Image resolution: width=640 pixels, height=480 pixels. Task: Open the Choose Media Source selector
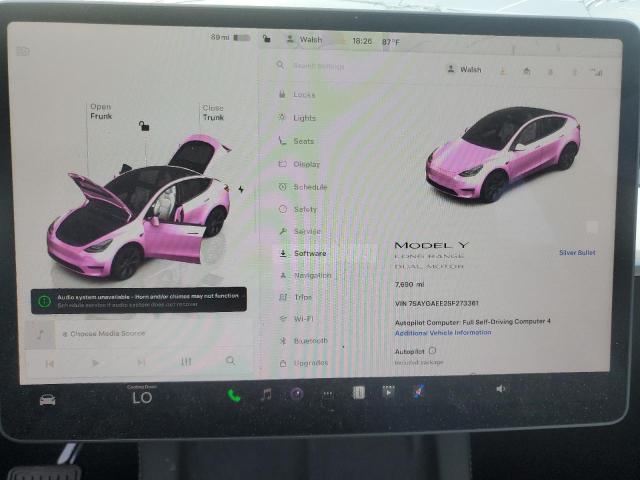104,334
